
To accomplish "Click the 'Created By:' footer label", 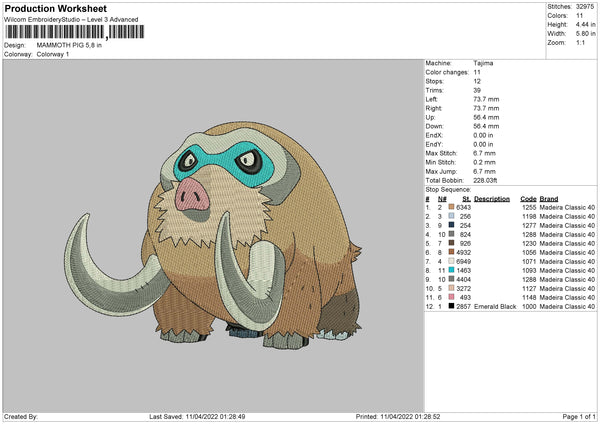I will [x=21, y=417].
